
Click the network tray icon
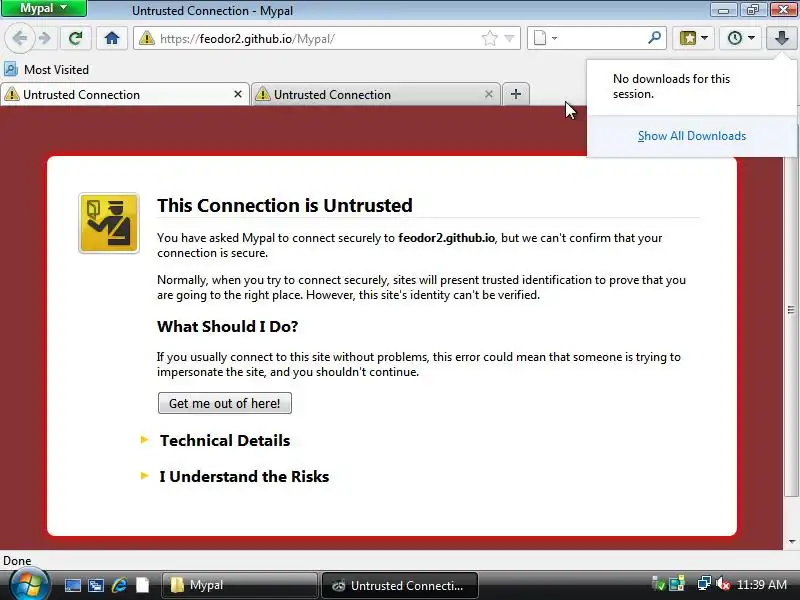704,583
